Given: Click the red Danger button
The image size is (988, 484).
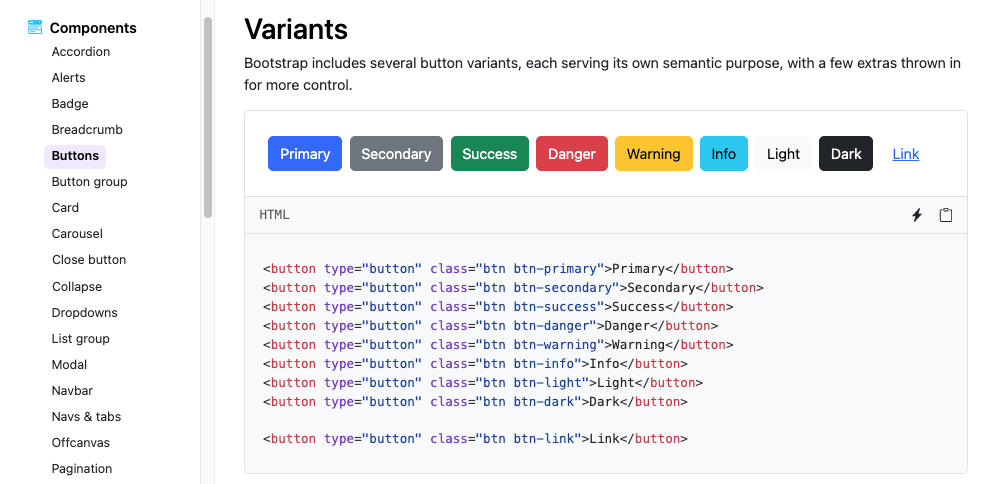Looking at the screenshot, I should [572, 154].
